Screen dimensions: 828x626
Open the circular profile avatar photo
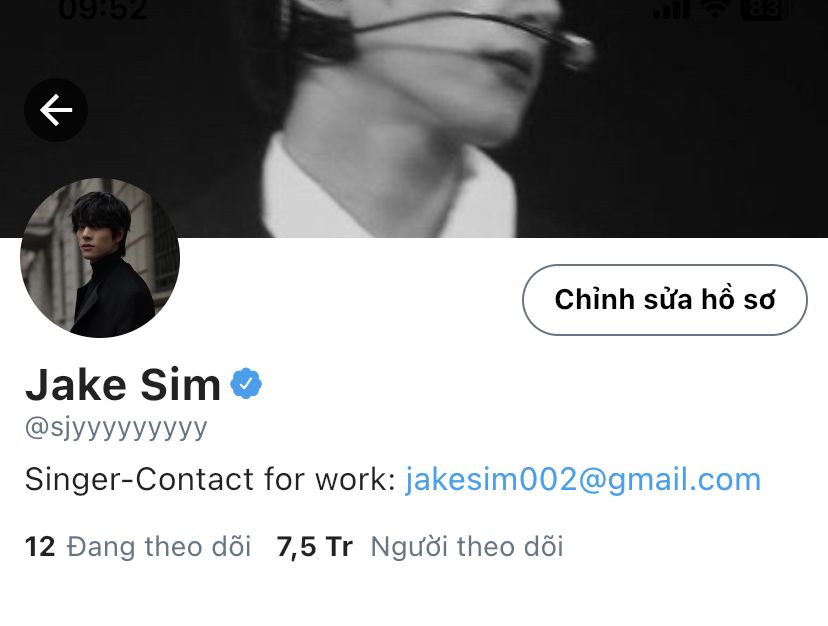[100, 258]
